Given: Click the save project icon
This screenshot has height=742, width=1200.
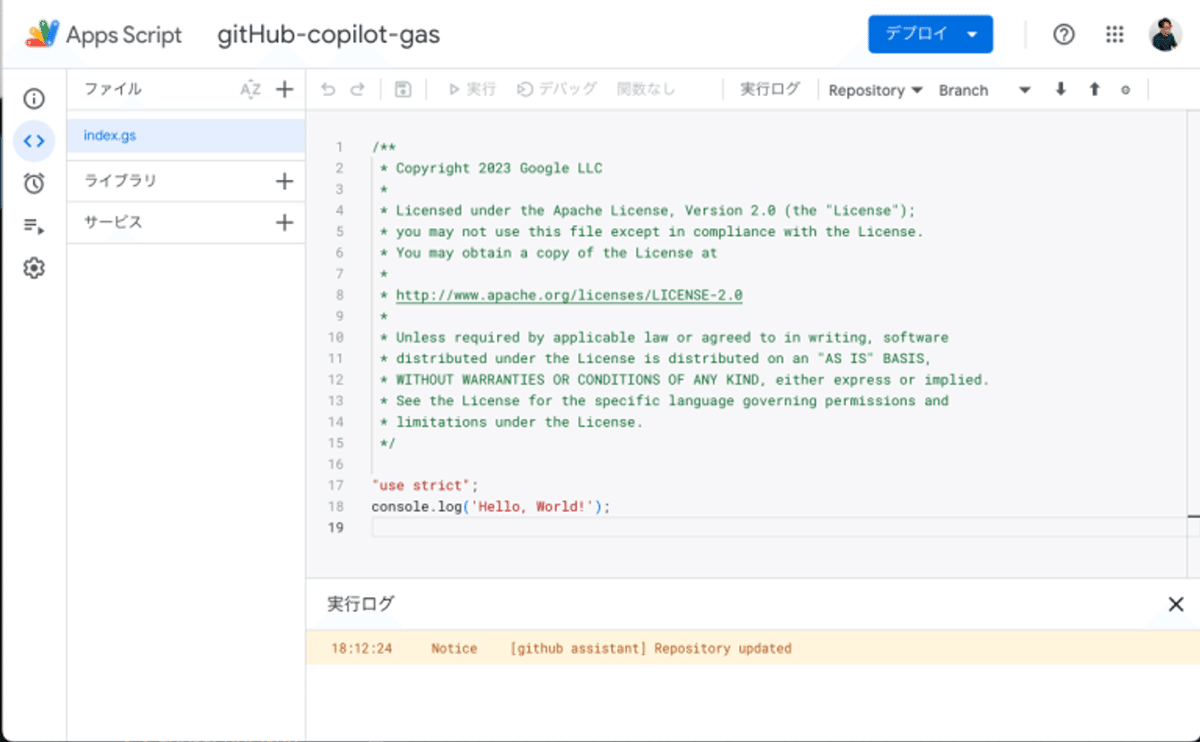Looking at the screenshot, I should pos(403,89).
